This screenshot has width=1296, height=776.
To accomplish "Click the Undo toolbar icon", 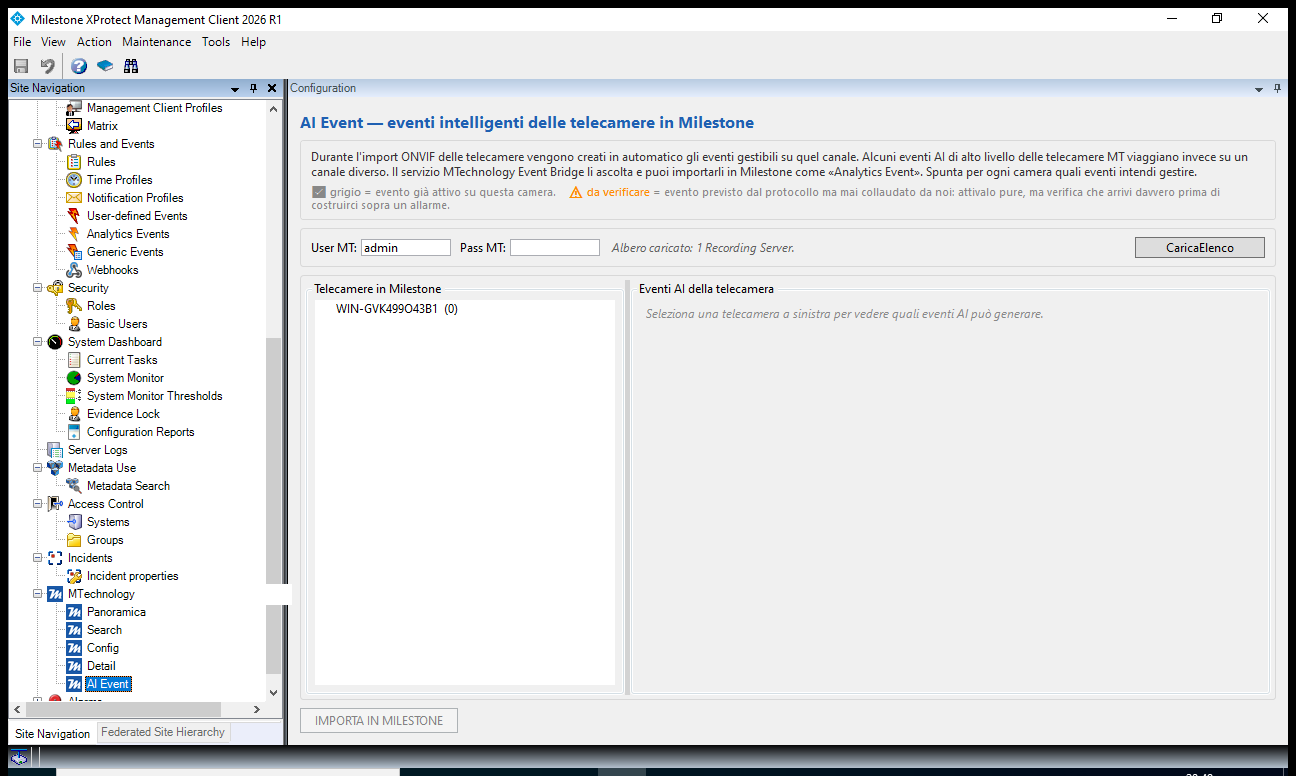I will 47,66.
